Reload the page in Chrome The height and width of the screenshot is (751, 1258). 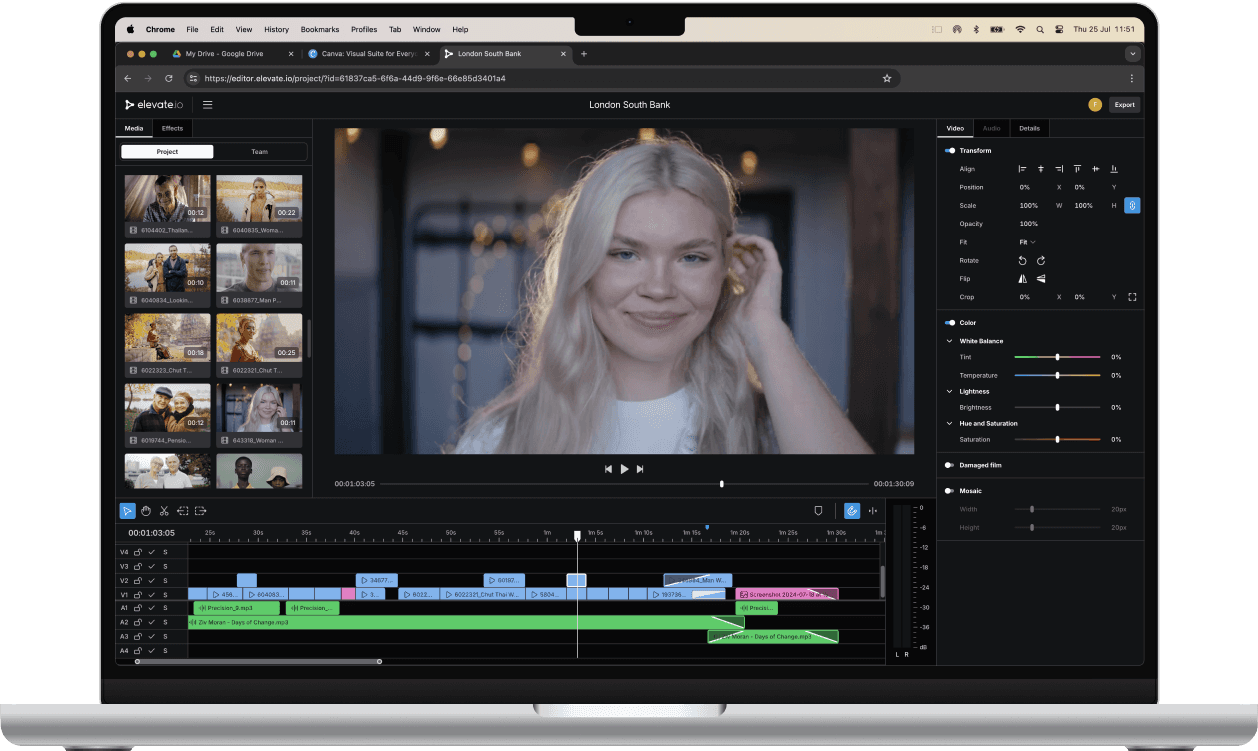pyautogui.click(x=168, y=78)
